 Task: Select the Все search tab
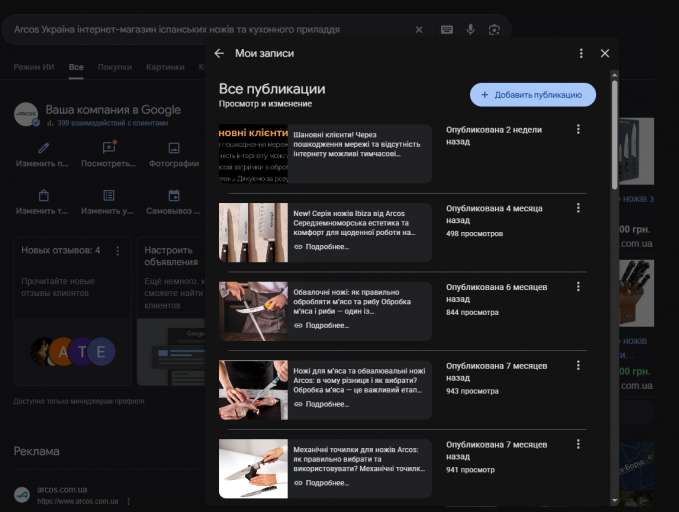click(x=76, y=67)
